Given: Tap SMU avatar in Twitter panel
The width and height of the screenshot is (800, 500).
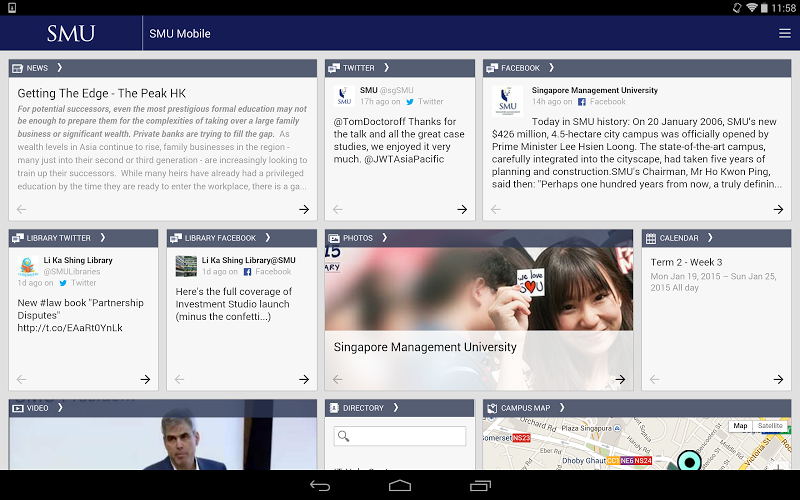Looking at the screenshot, I should point(344,96).
